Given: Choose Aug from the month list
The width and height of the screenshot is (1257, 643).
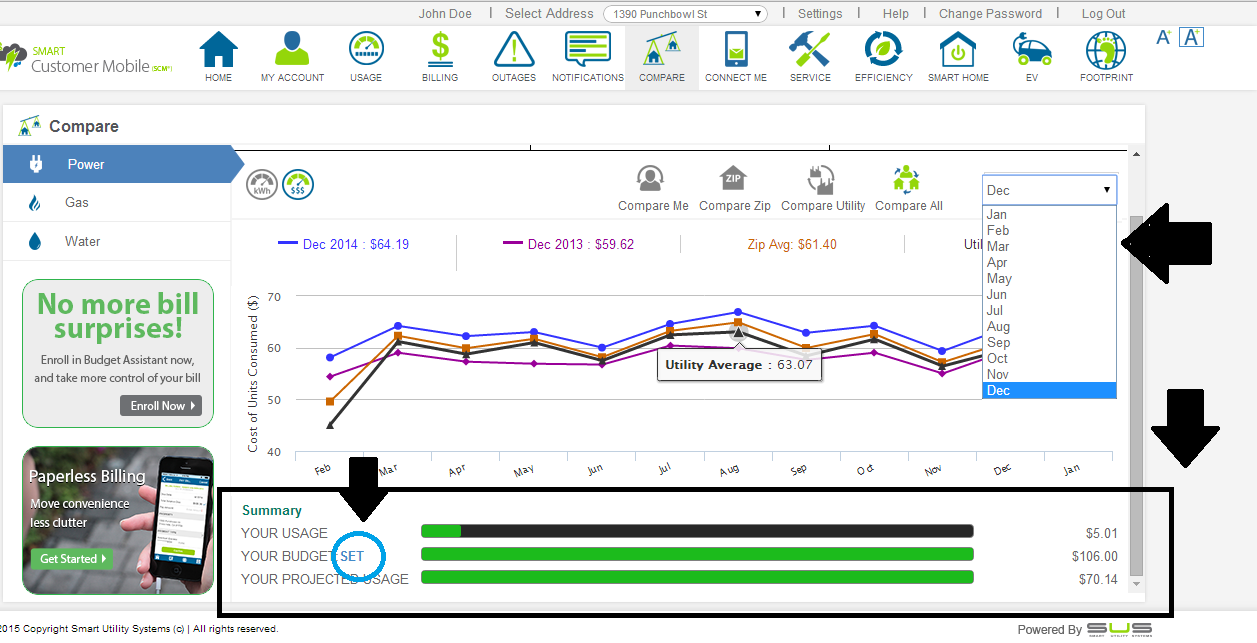Looking at the screenshot, I should [x=998, y=327].
